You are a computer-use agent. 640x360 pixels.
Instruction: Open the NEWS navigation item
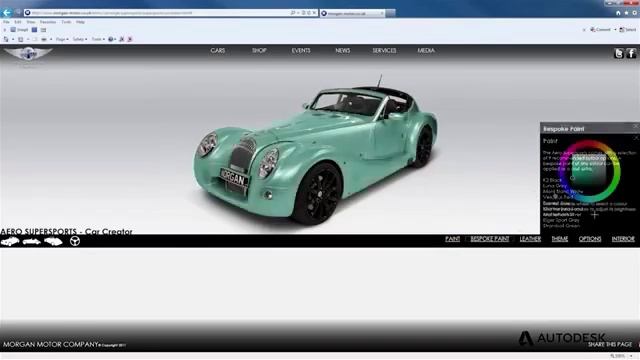342,51
